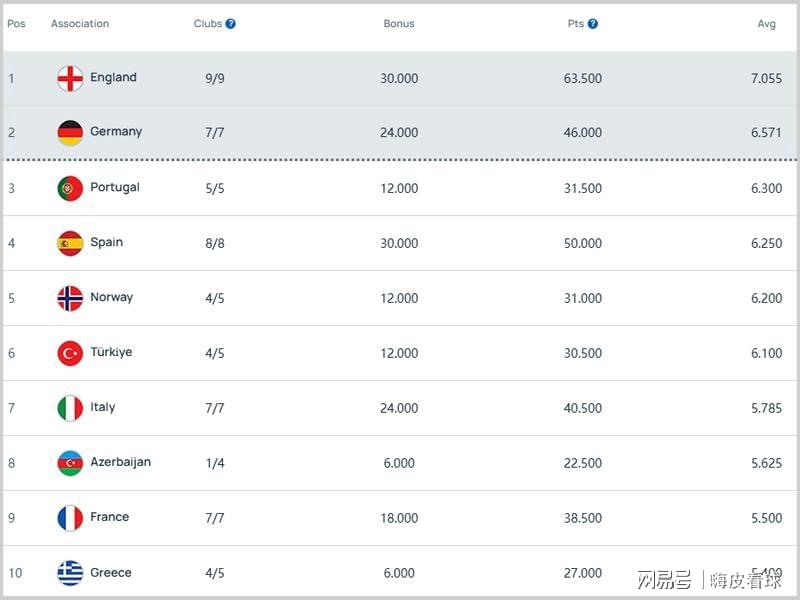This screenshot has height=600, width=800.
Task: Click Greece's points value 27.000
Action: 583,573
